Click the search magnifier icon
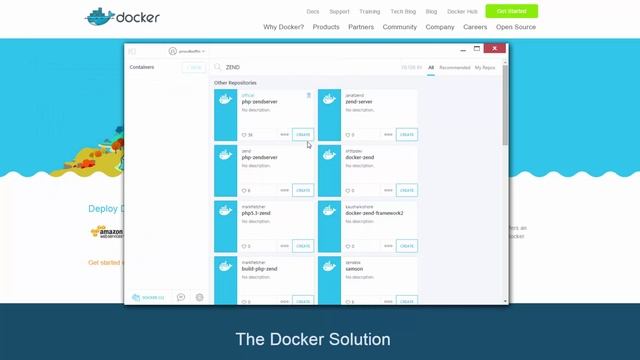Screen dimensions: 640x360 click(x=218, y=67)
